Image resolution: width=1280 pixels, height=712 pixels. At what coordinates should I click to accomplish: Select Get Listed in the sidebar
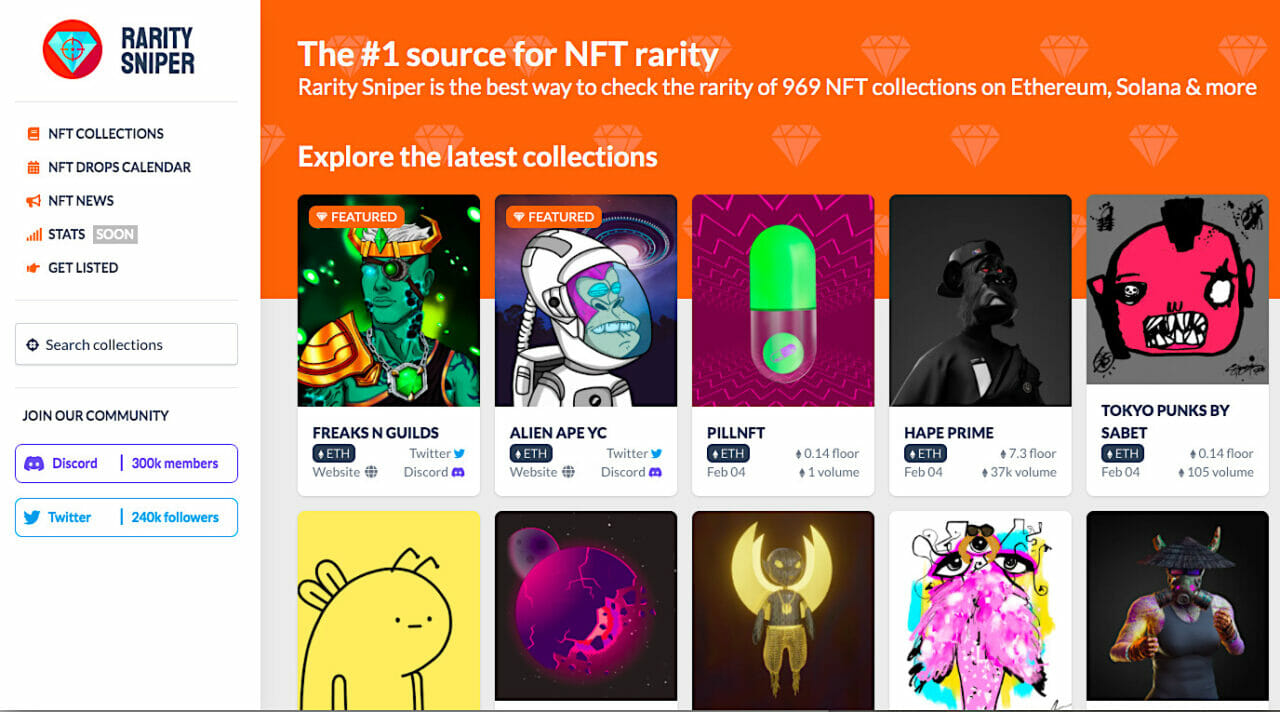[x=83, y=268]
